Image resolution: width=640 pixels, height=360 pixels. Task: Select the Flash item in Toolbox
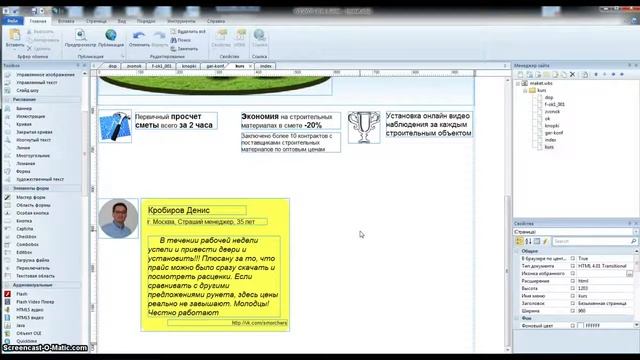22,294
